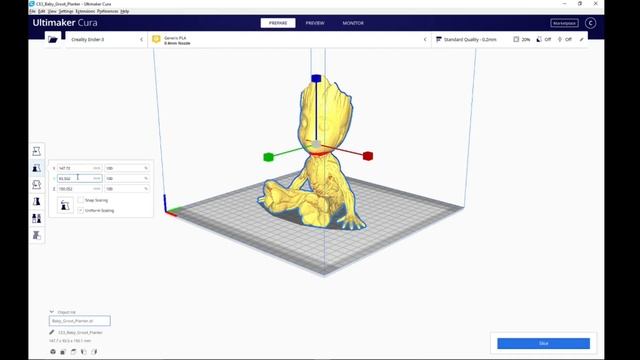The image size is (640, 360).
Task: Switch to the MONITOR stage tab
Action: click(x=353, y=23)
